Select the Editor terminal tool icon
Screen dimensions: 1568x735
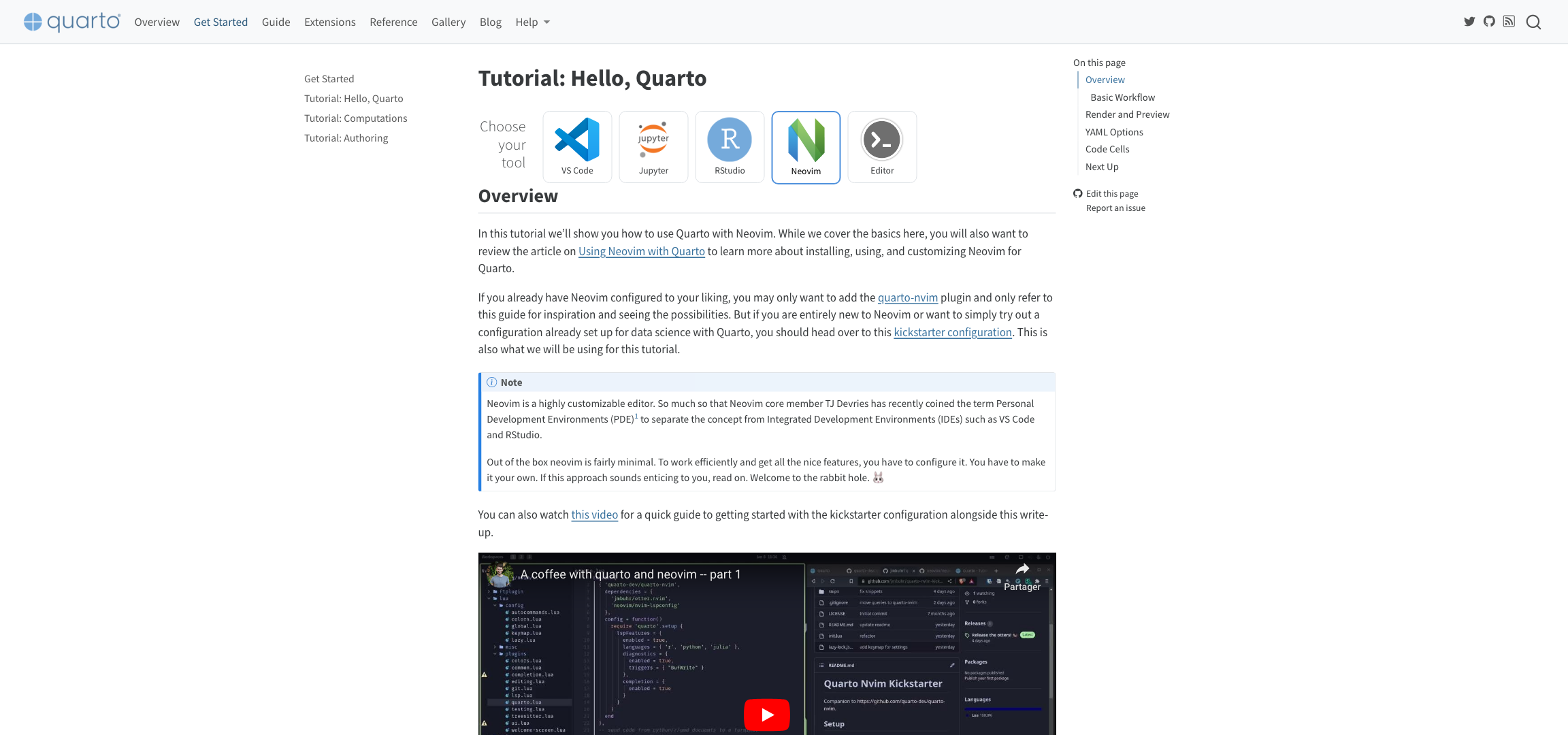coord(882,147)
